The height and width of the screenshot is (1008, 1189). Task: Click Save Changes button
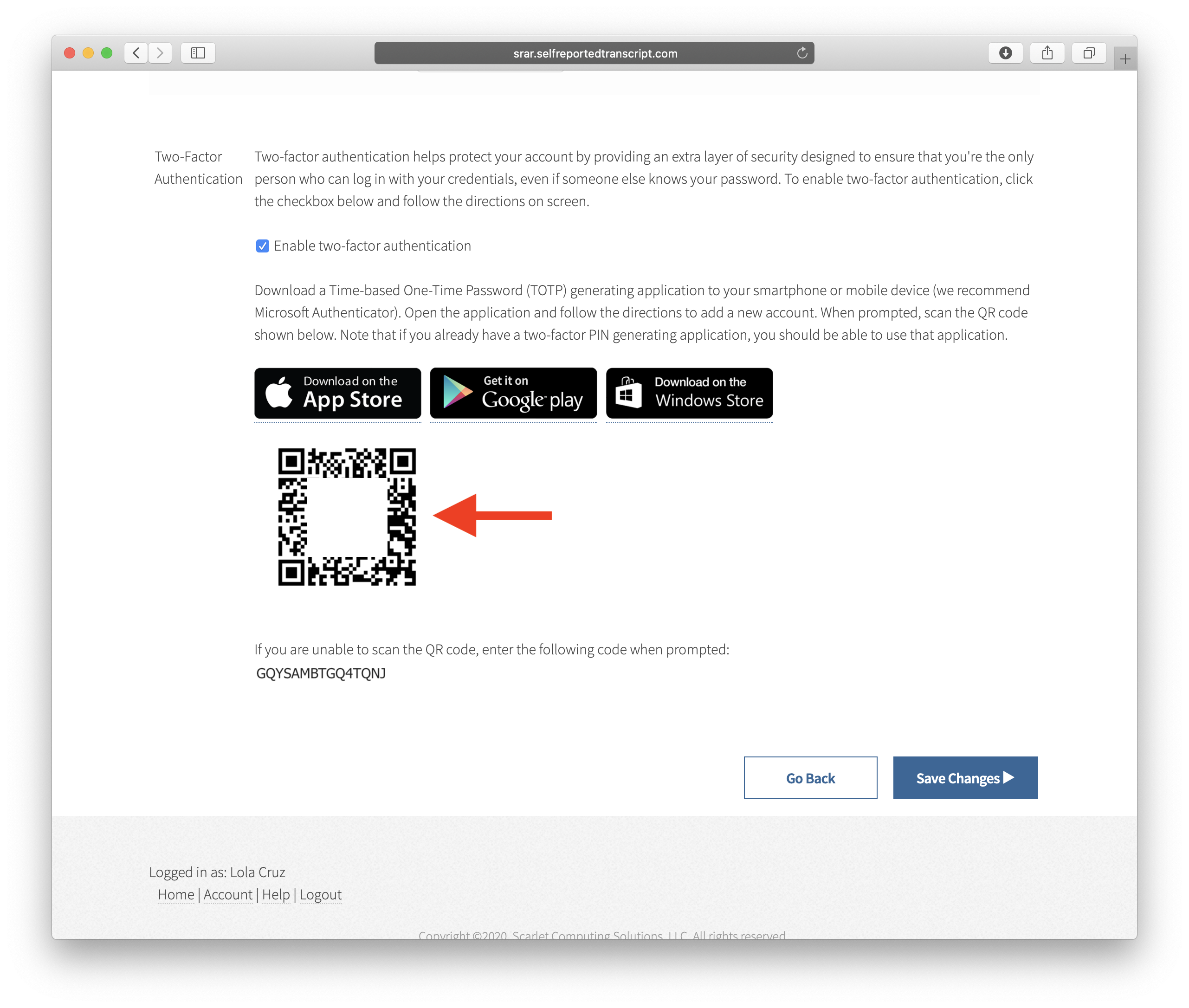point(964,777)
